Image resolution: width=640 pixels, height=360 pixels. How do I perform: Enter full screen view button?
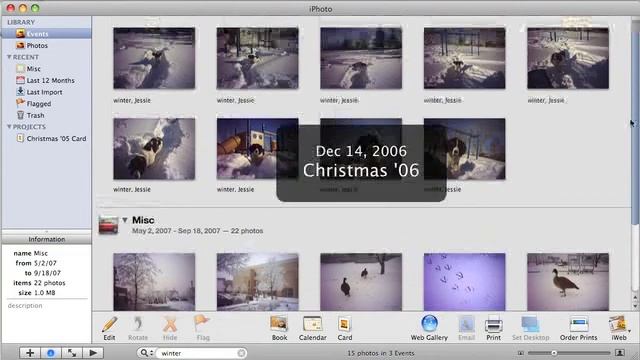pos(72,353)
